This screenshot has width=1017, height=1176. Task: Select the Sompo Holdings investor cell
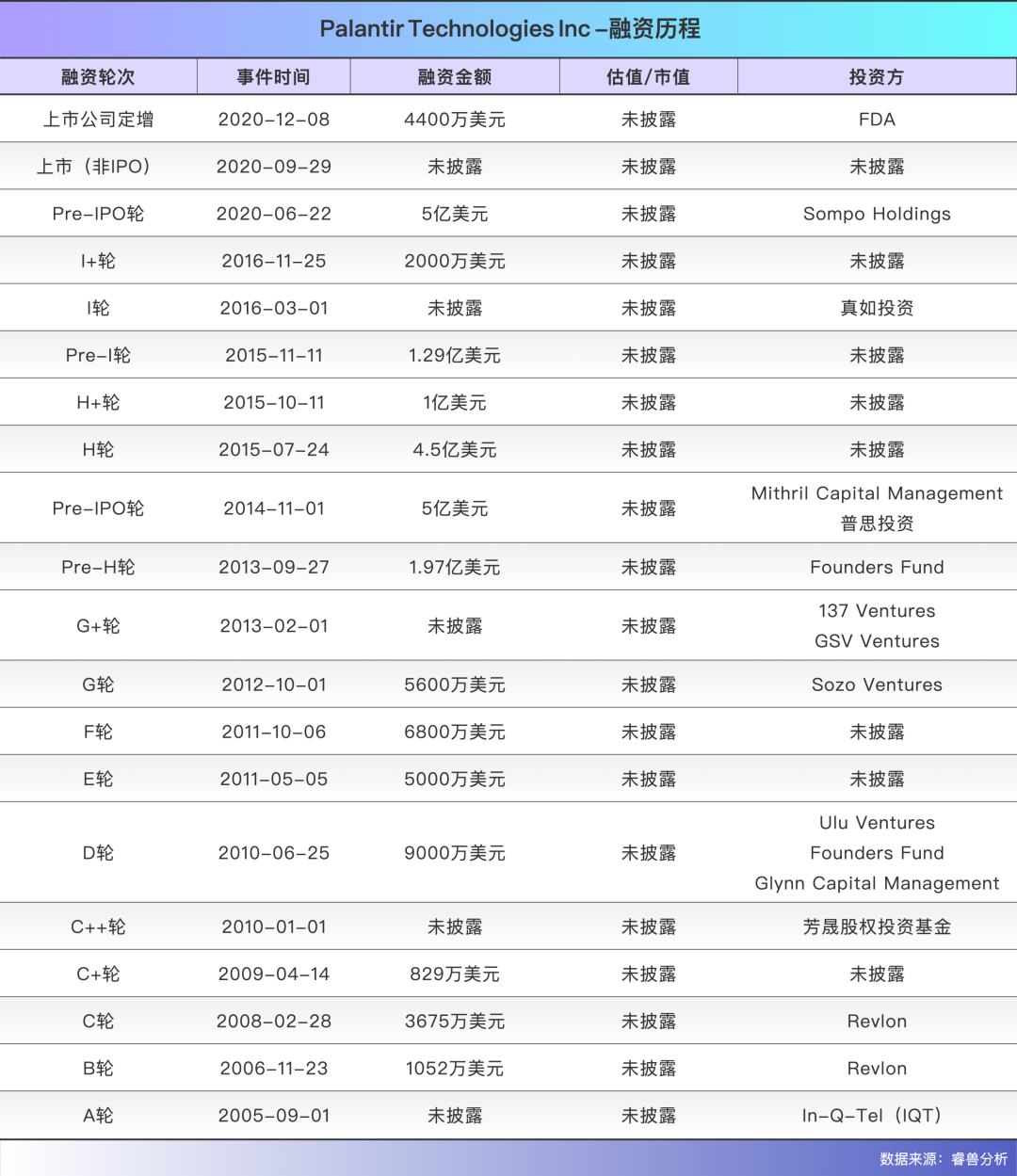pyautogui.click(x=877, y=214)
